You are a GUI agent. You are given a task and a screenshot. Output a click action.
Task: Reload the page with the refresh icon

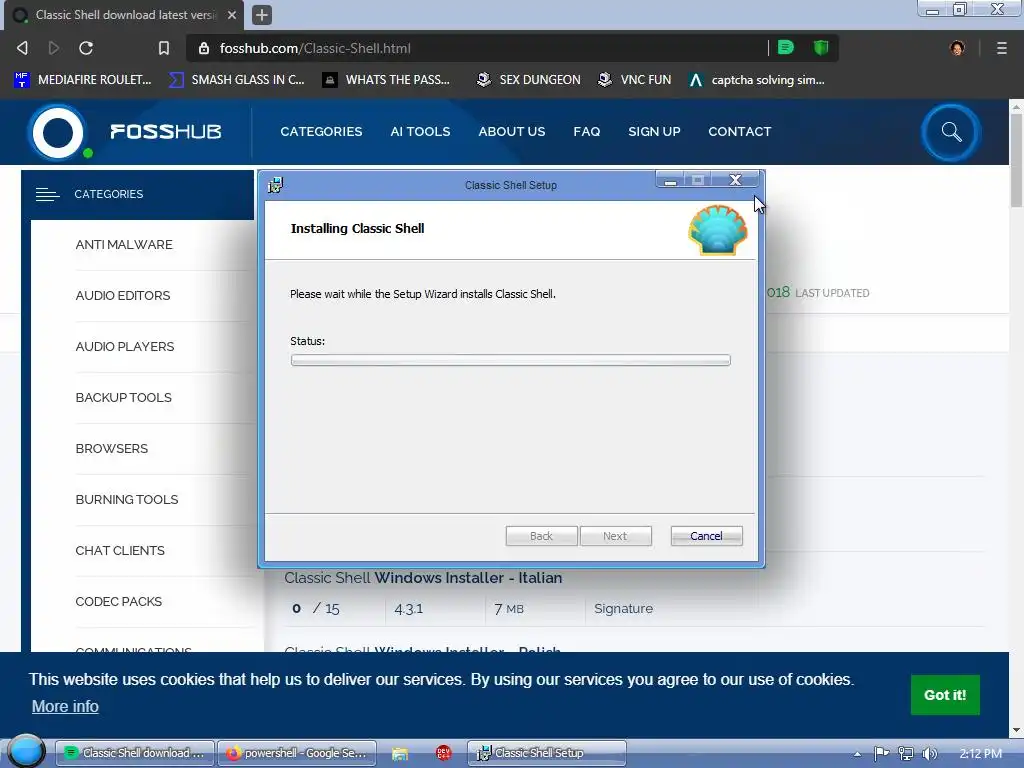click(x=86, y=48)
